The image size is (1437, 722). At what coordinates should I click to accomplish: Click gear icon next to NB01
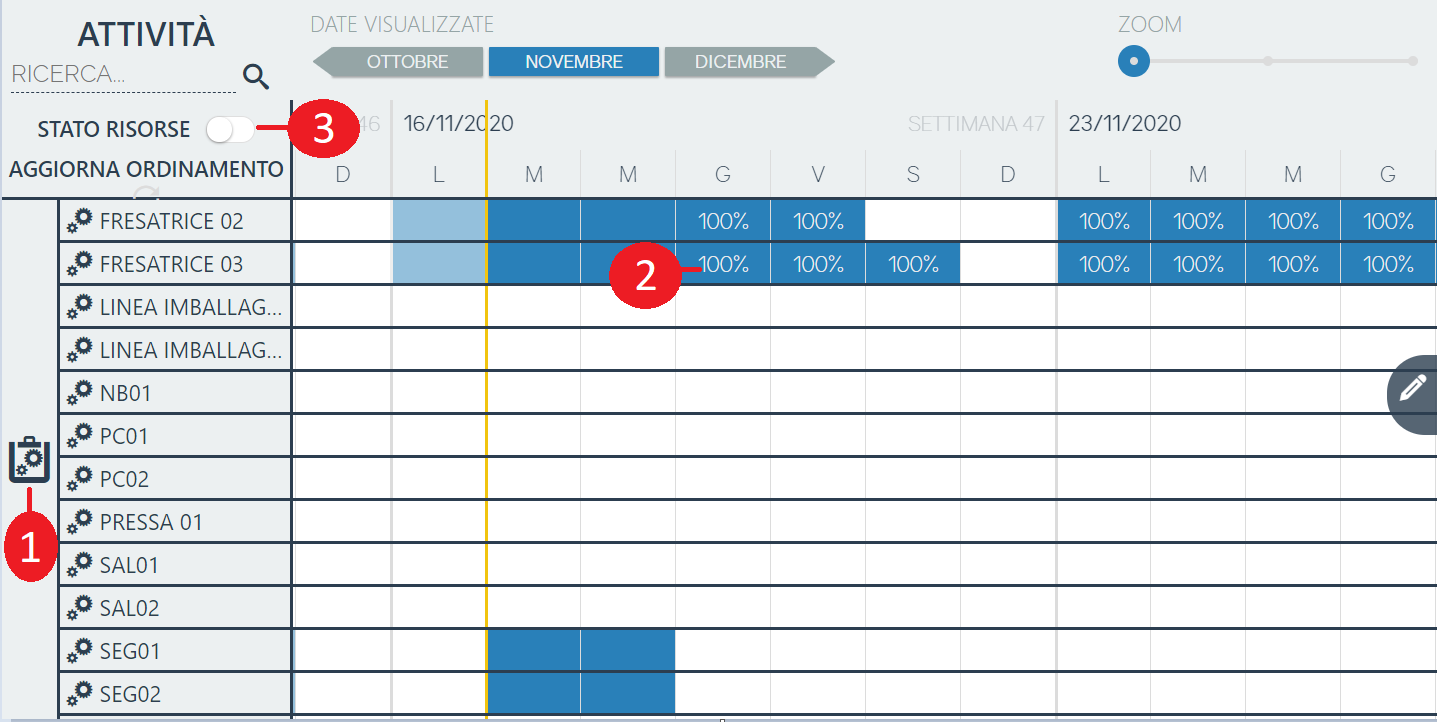79,393
